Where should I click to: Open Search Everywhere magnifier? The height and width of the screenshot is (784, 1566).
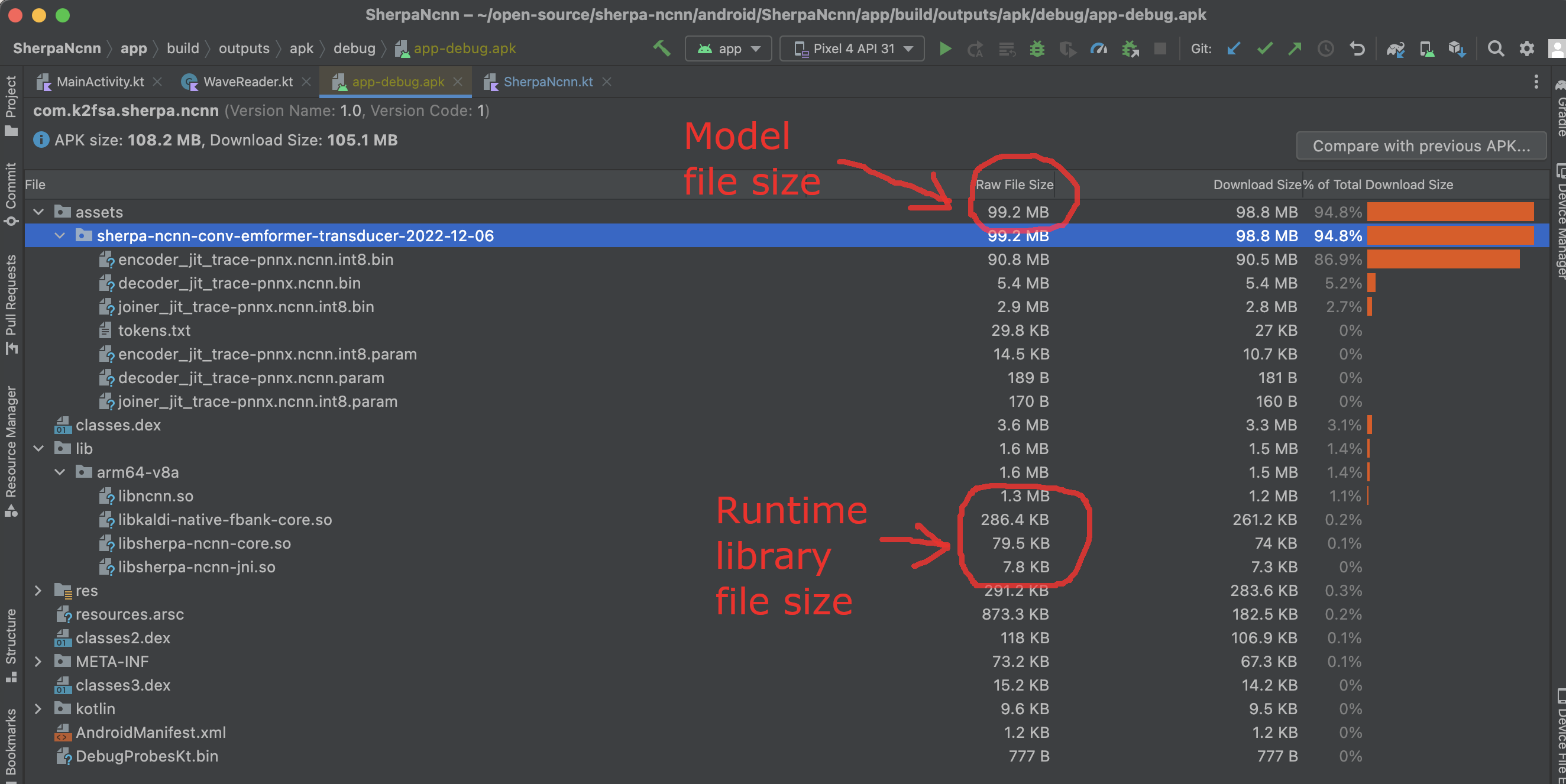point(1496,48)
